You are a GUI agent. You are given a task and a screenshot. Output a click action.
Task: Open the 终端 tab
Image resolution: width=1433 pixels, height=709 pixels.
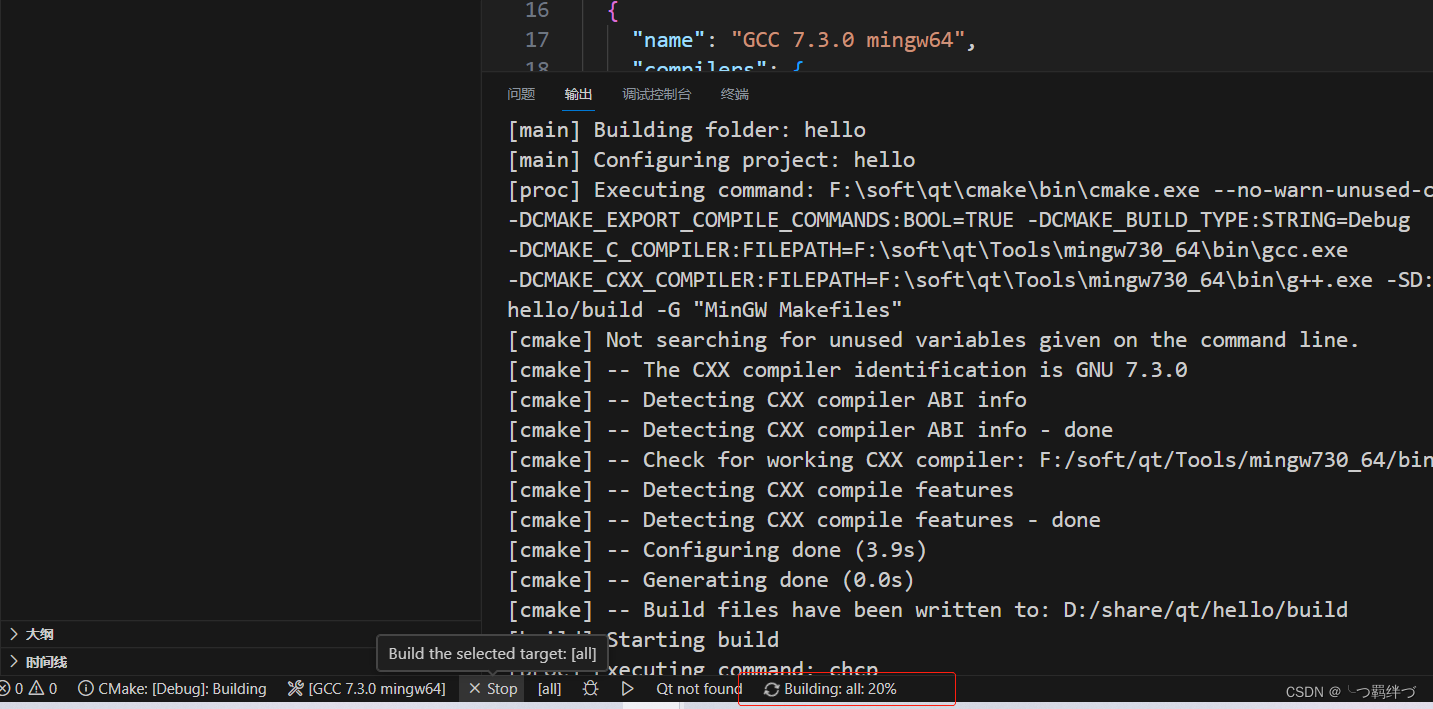pos(735,94)
